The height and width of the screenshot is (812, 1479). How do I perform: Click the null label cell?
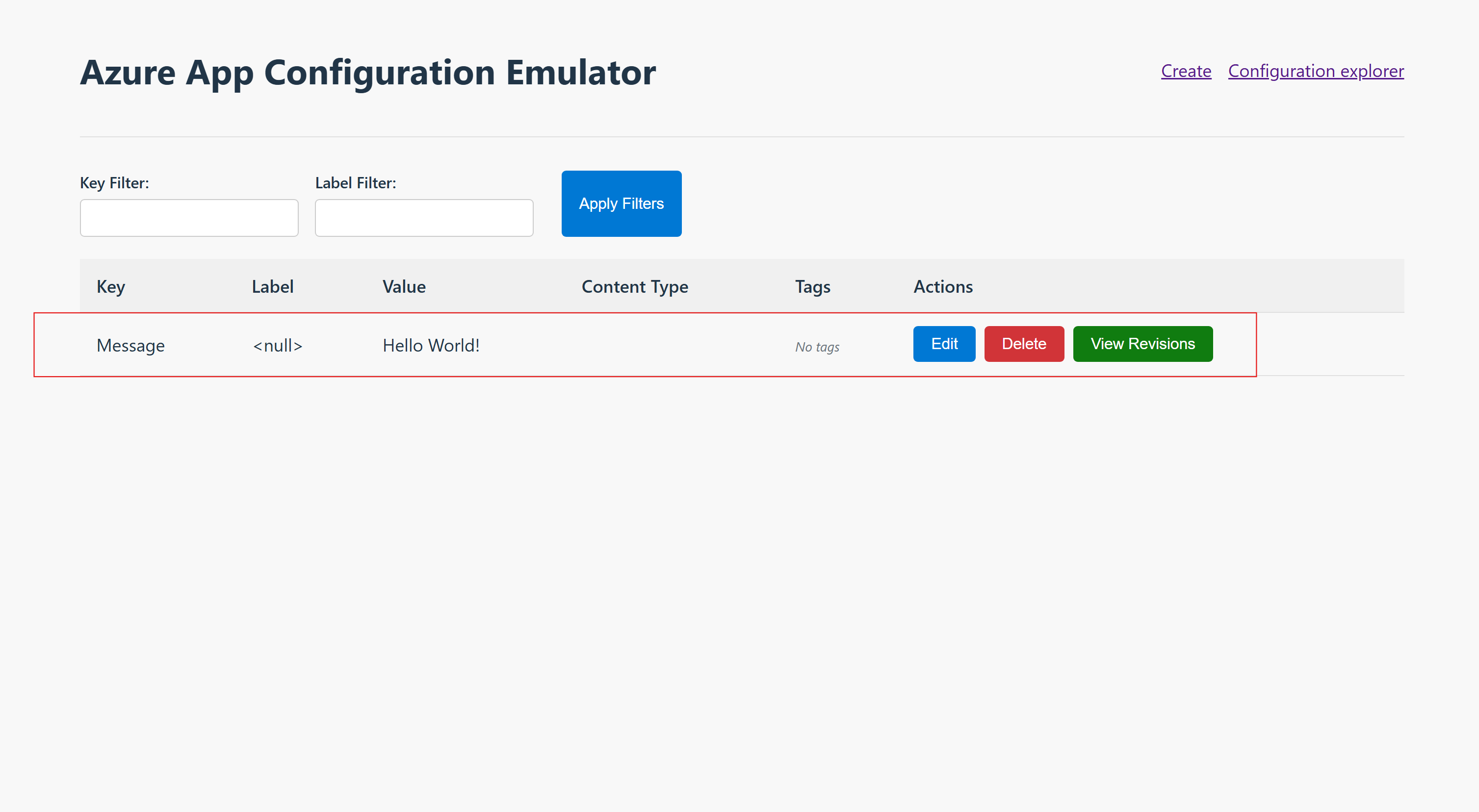click(277, 345)
